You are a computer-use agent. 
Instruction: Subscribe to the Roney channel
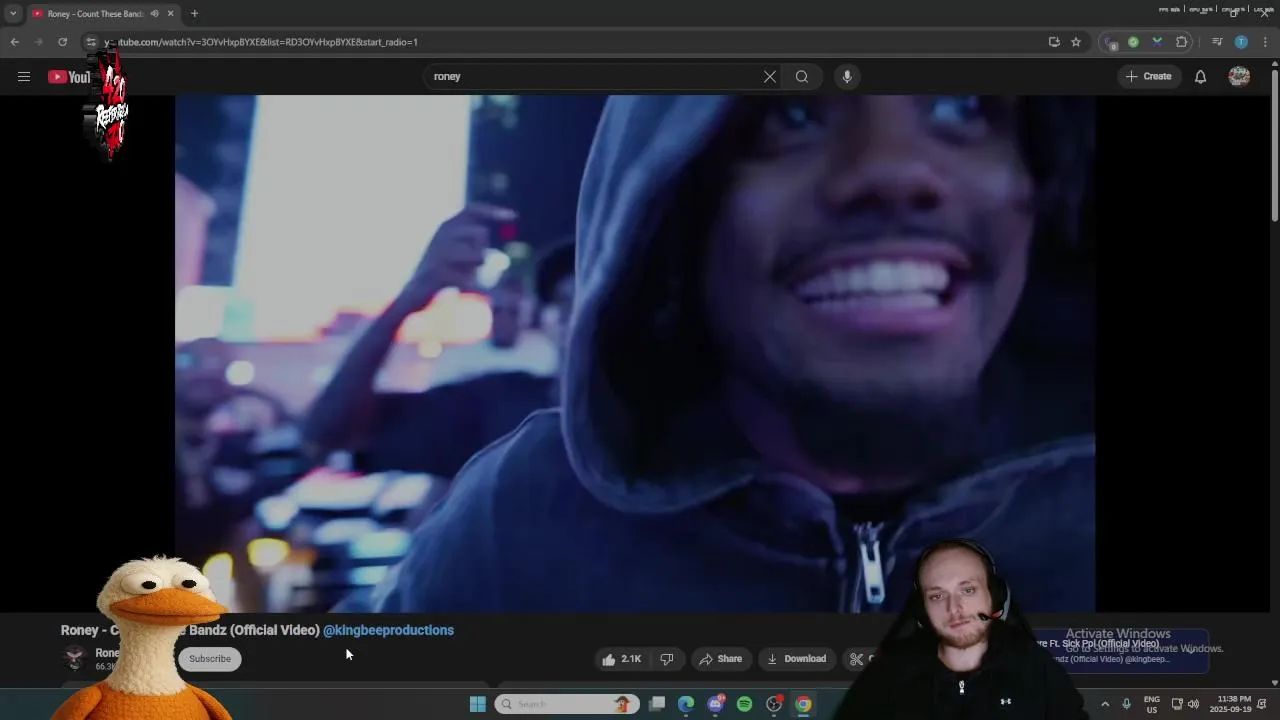pyautogui.click(x=210, y=659)
